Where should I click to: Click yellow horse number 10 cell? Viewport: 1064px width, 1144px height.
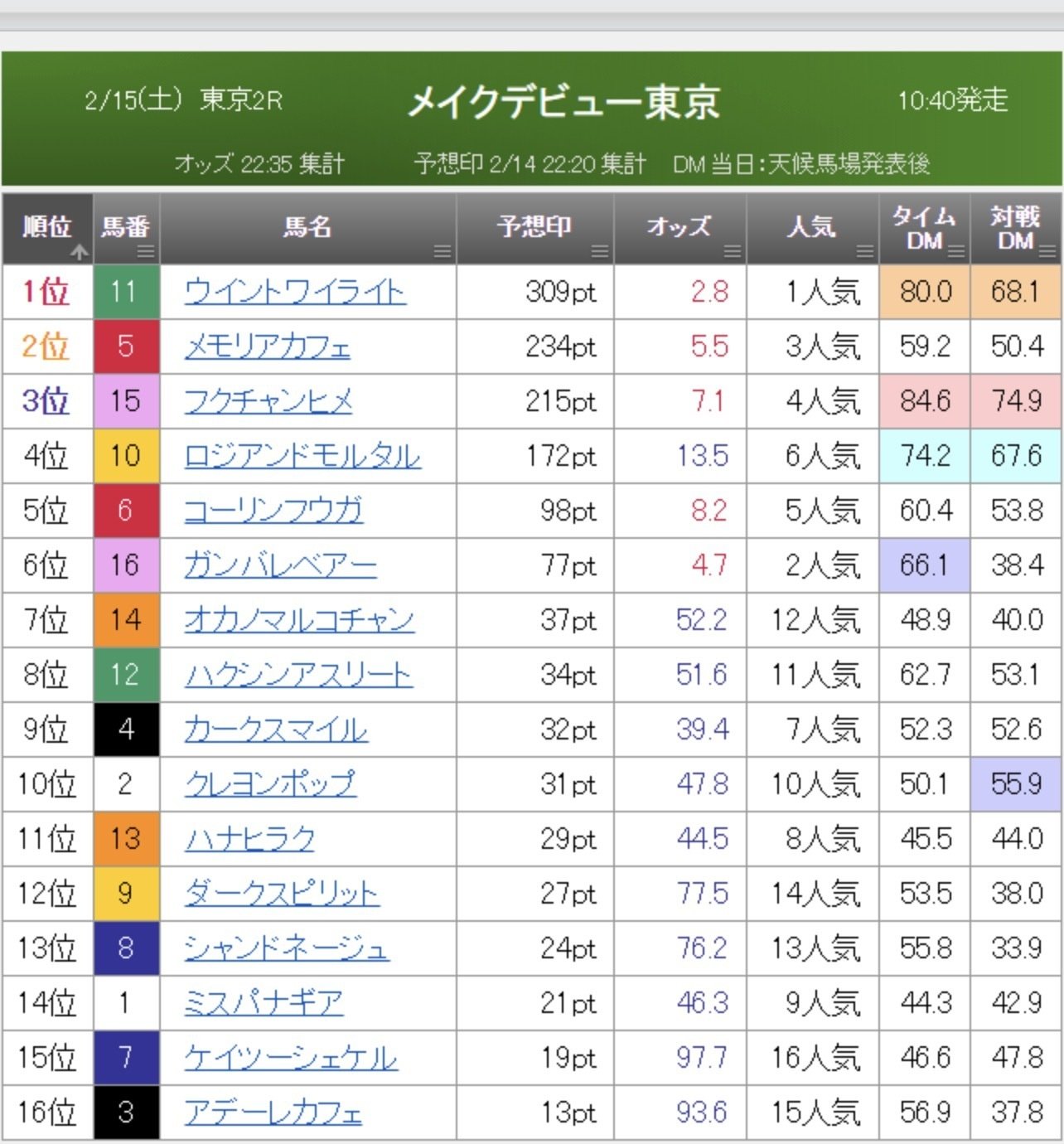coord(126,456)
